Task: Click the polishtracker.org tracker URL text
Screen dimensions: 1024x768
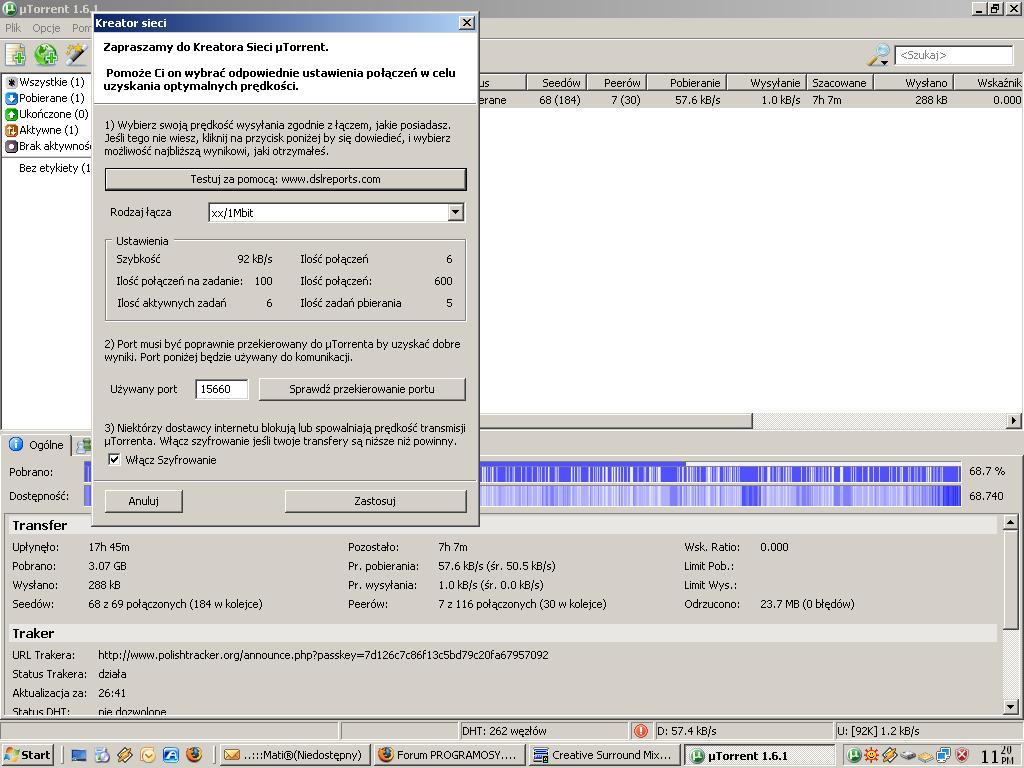Action: tap(323, 655)
